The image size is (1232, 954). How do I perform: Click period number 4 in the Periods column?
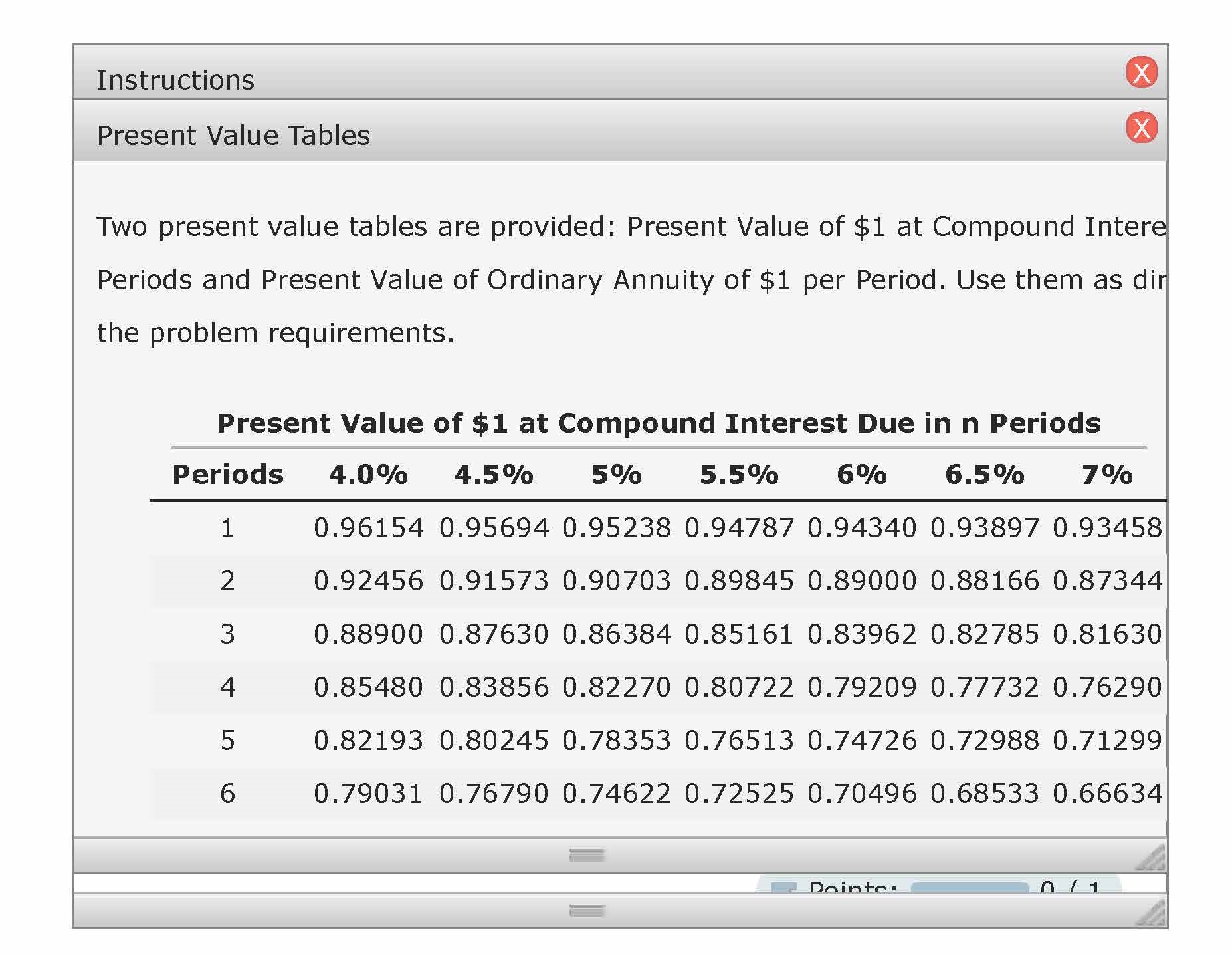click(x=227, y=687)
